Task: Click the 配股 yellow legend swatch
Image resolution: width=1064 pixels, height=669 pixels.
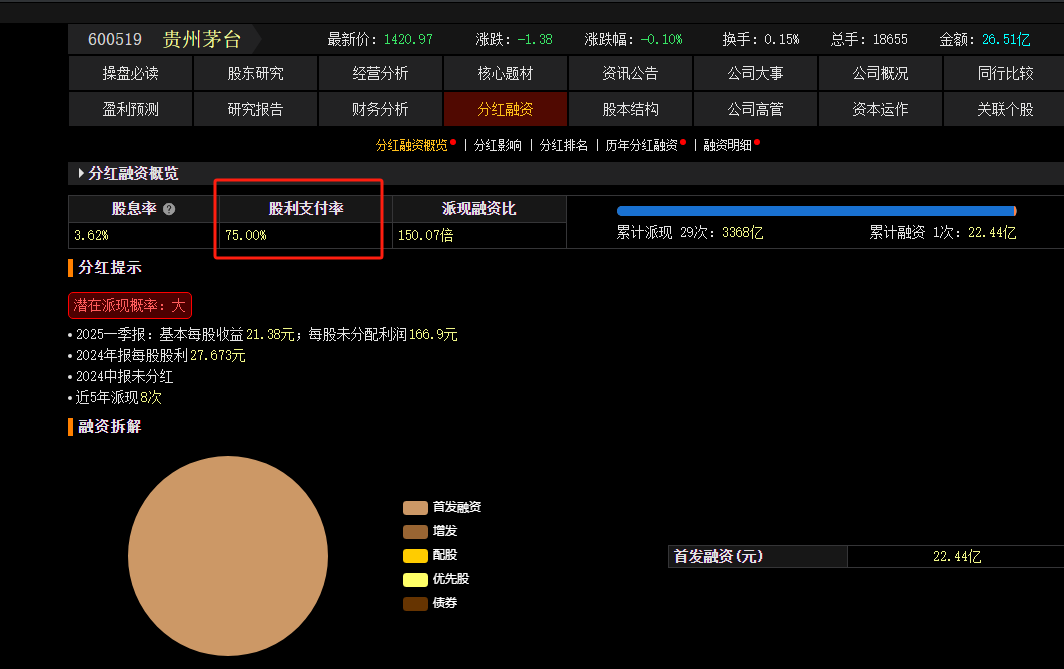Action: (x=415, y=556)
